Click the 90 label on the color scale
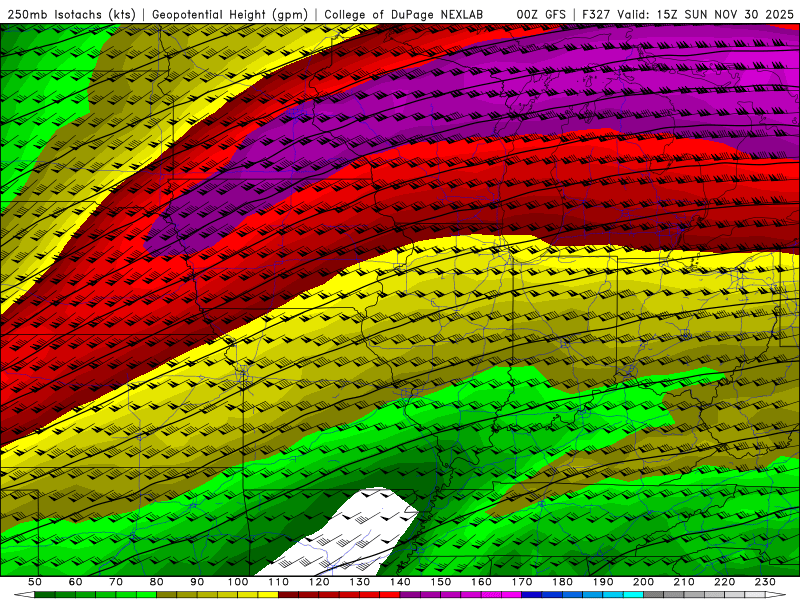Image resolution: width=800 pixels, height=600 pixels. click(x=197, y=582)
